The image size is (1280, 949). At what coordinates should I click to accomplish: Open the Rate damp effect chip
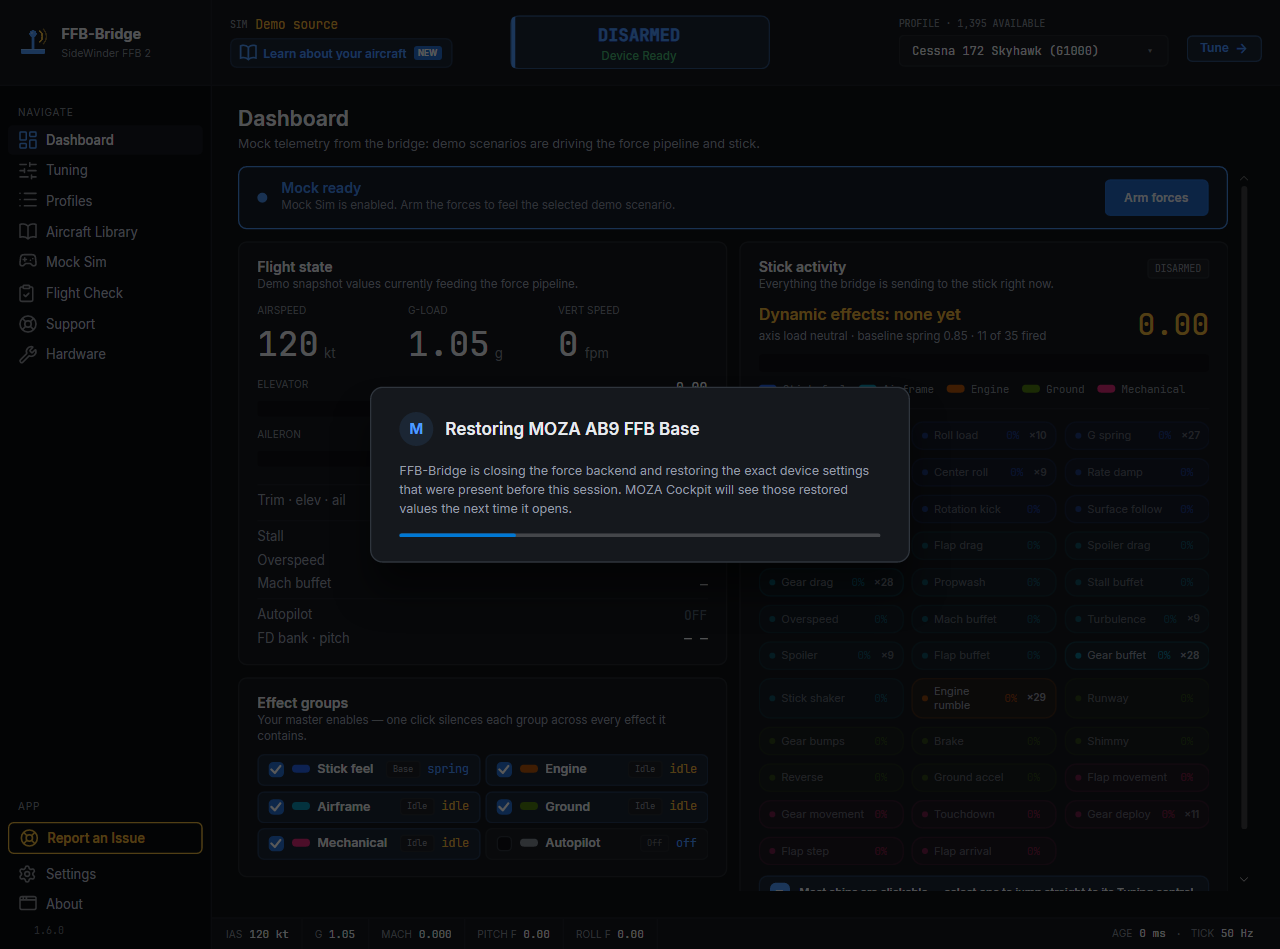pyautogui.click(x=1137, y=473)
